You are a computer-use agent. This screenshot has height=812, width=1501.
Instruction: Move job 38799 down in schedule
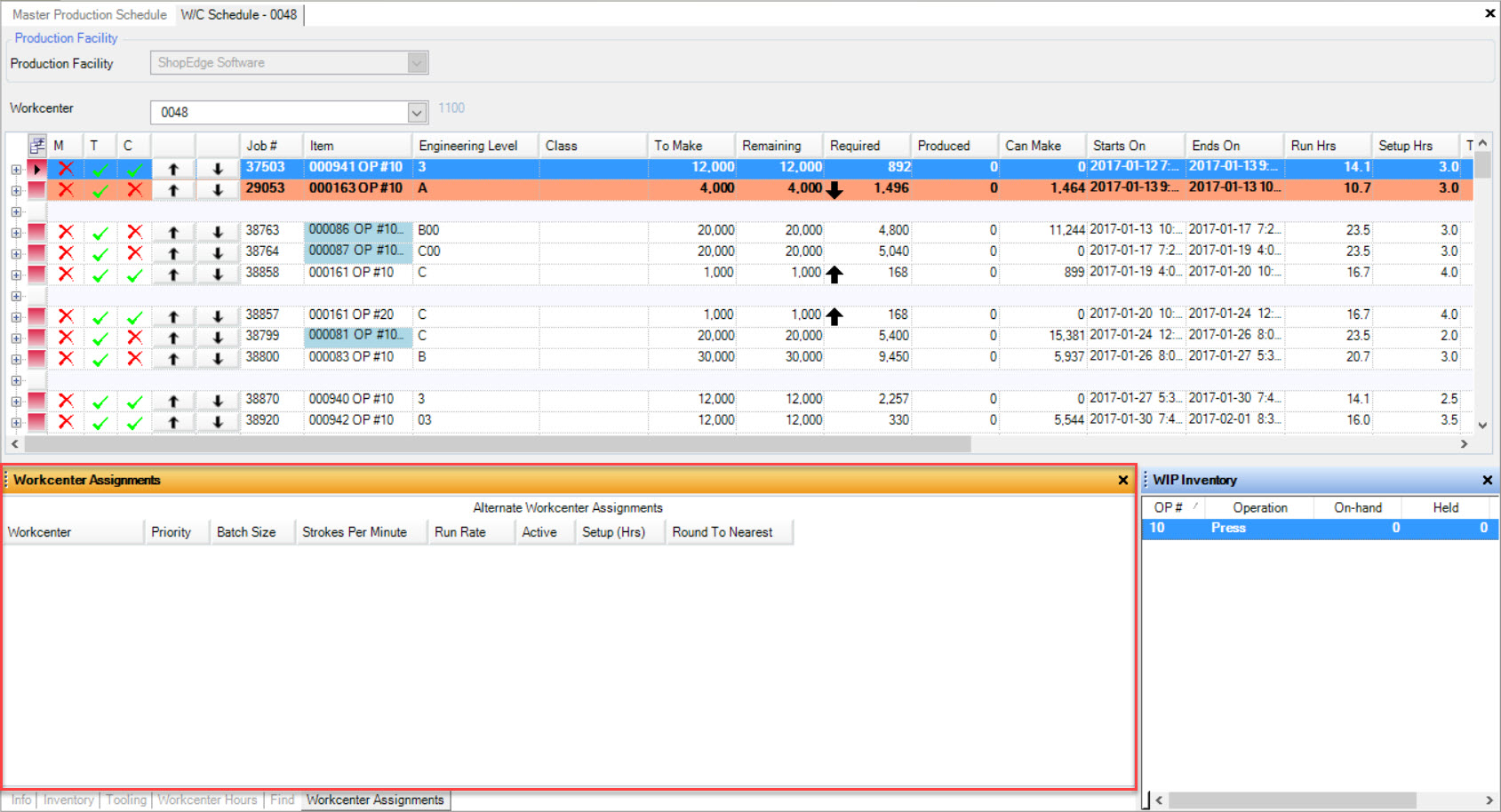218,338
